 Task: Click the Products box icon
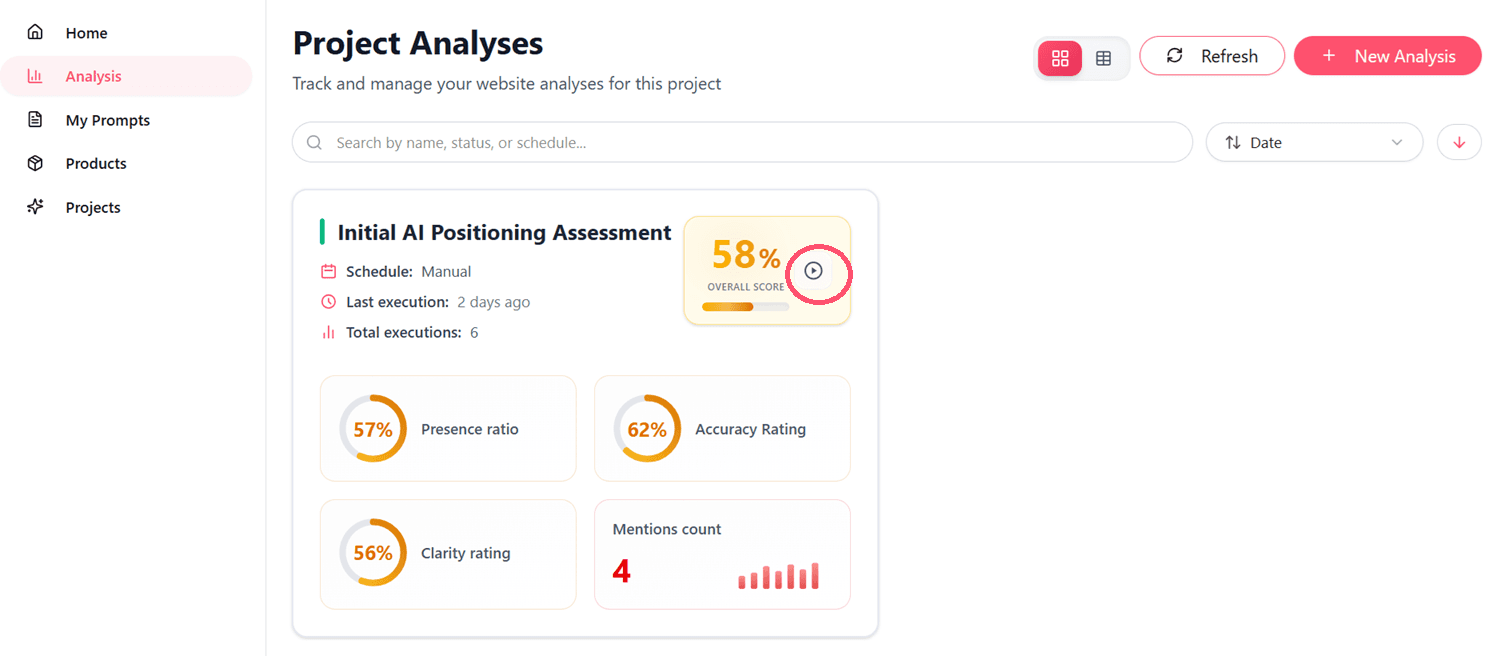[35, 163]
